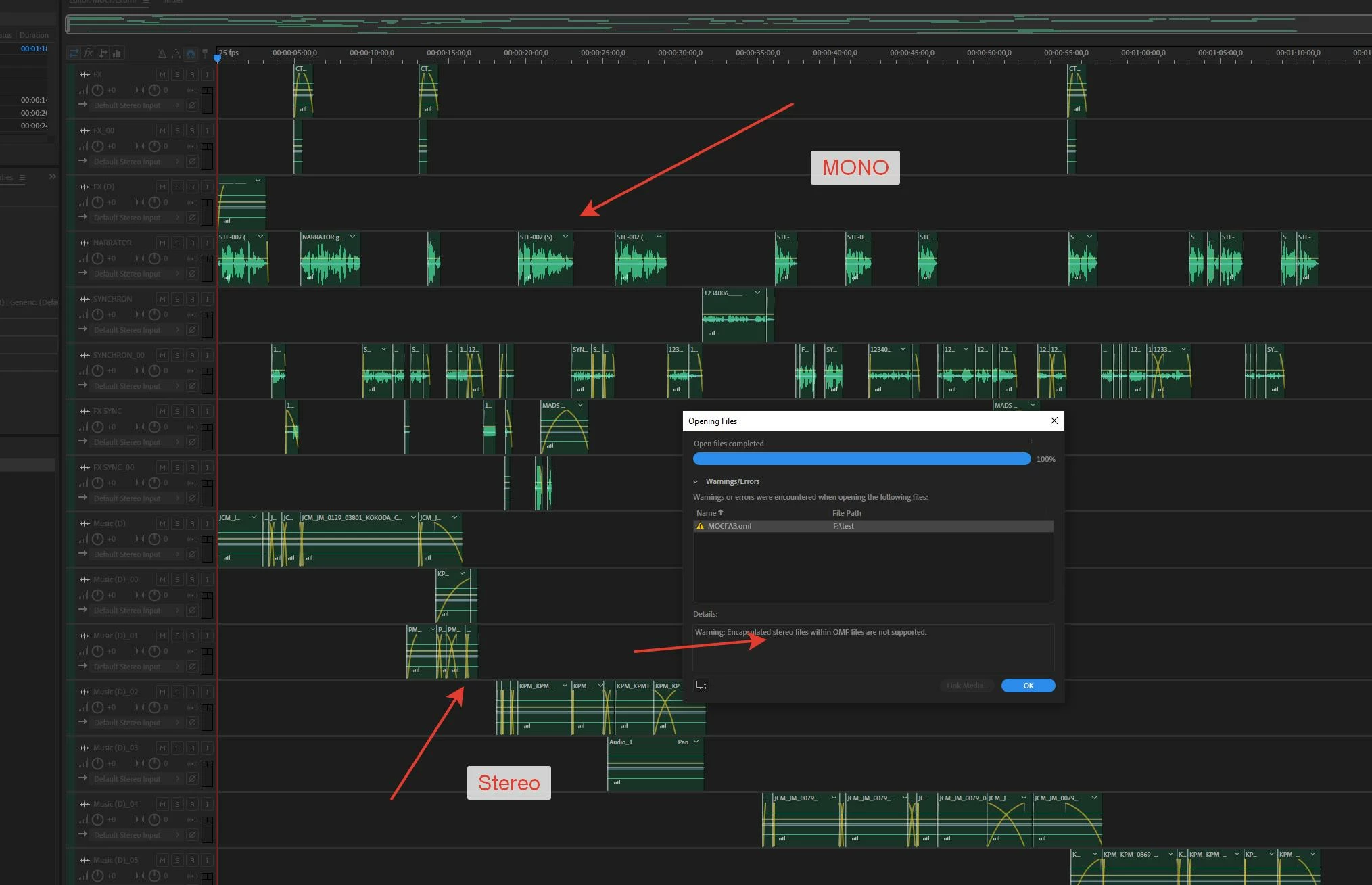The image size is (1372, 885).
Task: Solo the SYNCHRON track
Action: pyautogui.click(x=177, y=299)
